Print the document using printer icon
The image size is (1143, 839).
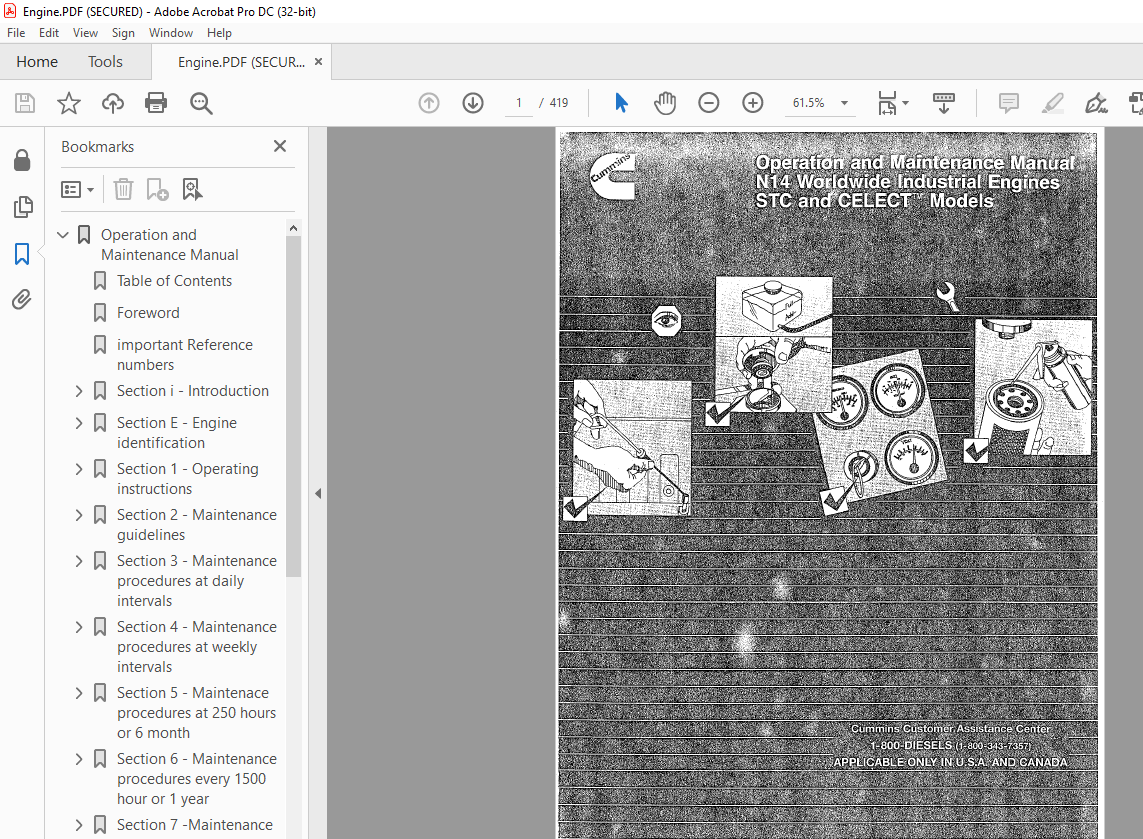click(x=156, y=103)
